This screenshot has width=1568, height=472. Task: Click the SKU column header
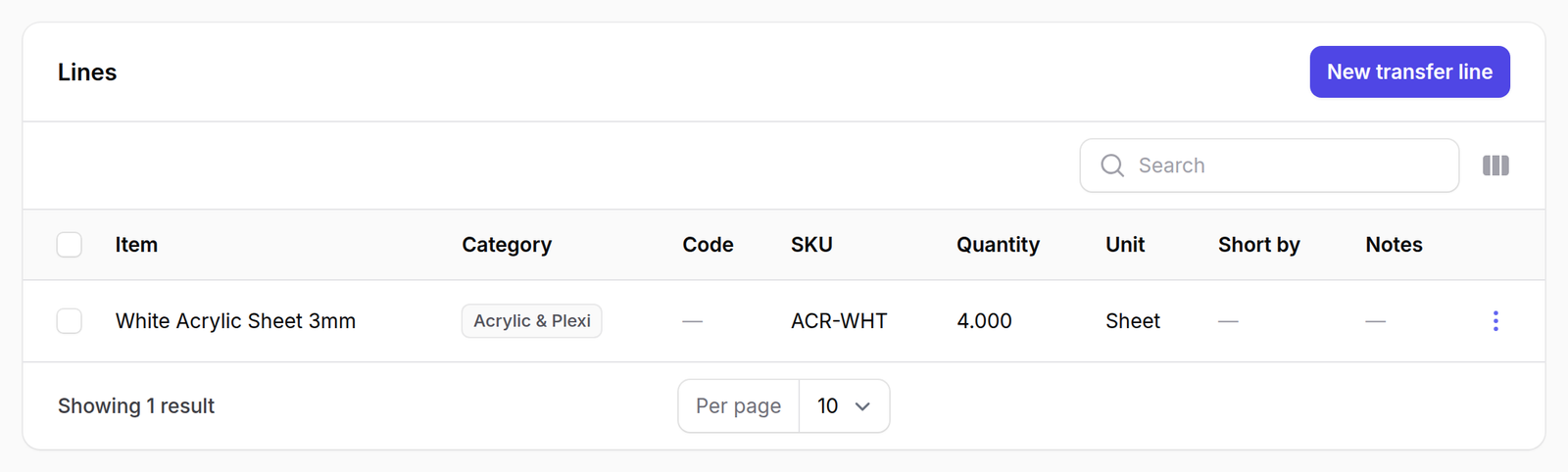(x=811, y=245)
